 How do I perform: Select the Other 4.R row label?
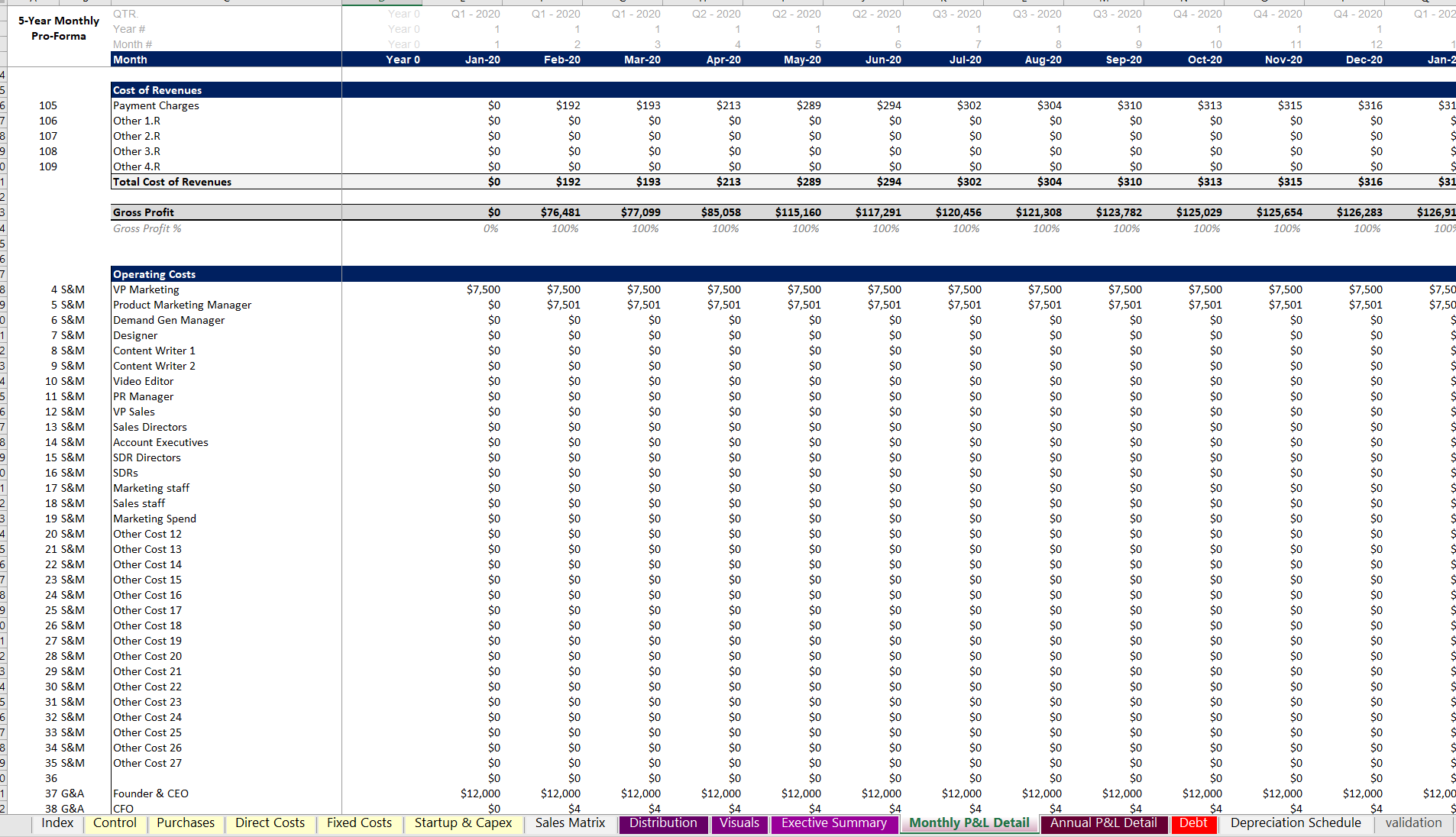(137, 166)
